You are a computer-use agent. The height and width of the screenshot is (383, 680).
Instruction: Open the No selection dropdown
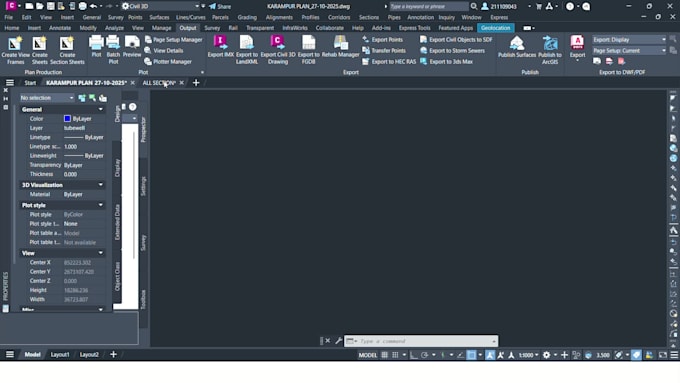pos(47,98)
